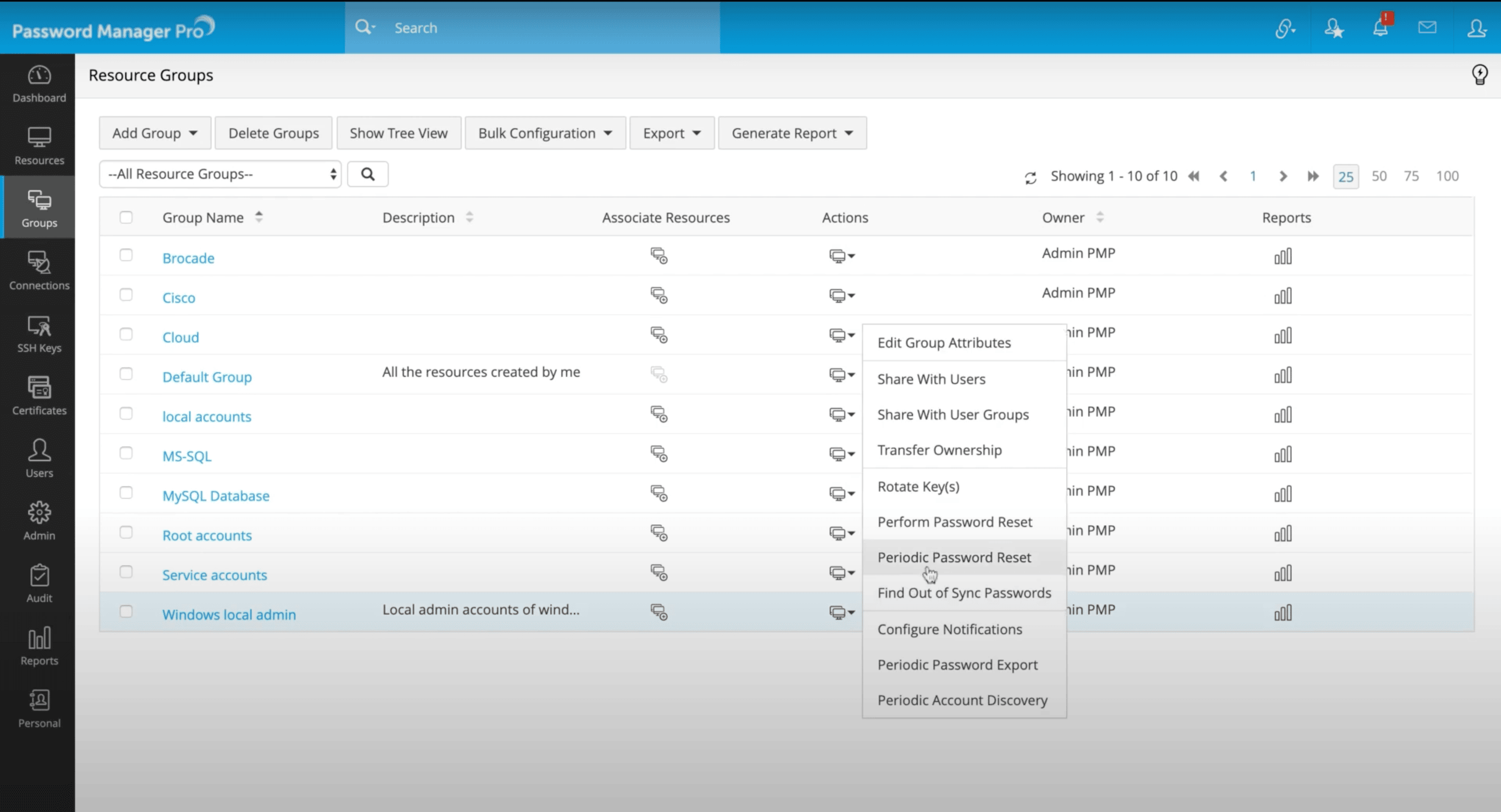Expand the Generate Report dropdown
This screenshot has height=812, width=1501.
pyautogui.click(x=792, y=133)
